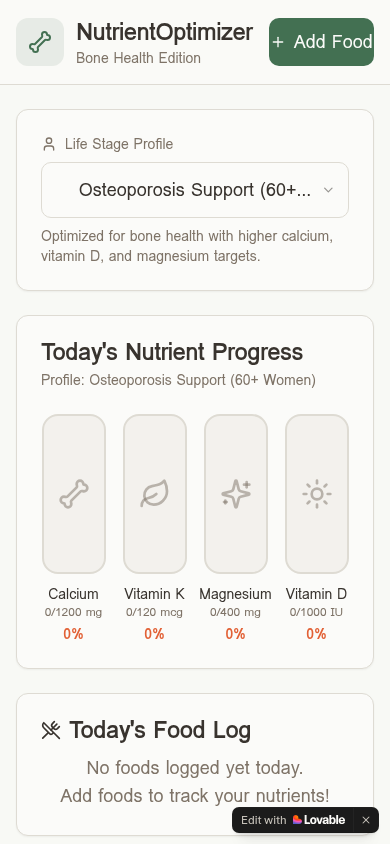Click the bone logo icon in header
The height and width of the screenshot is (844, 390).
[40, 42]
